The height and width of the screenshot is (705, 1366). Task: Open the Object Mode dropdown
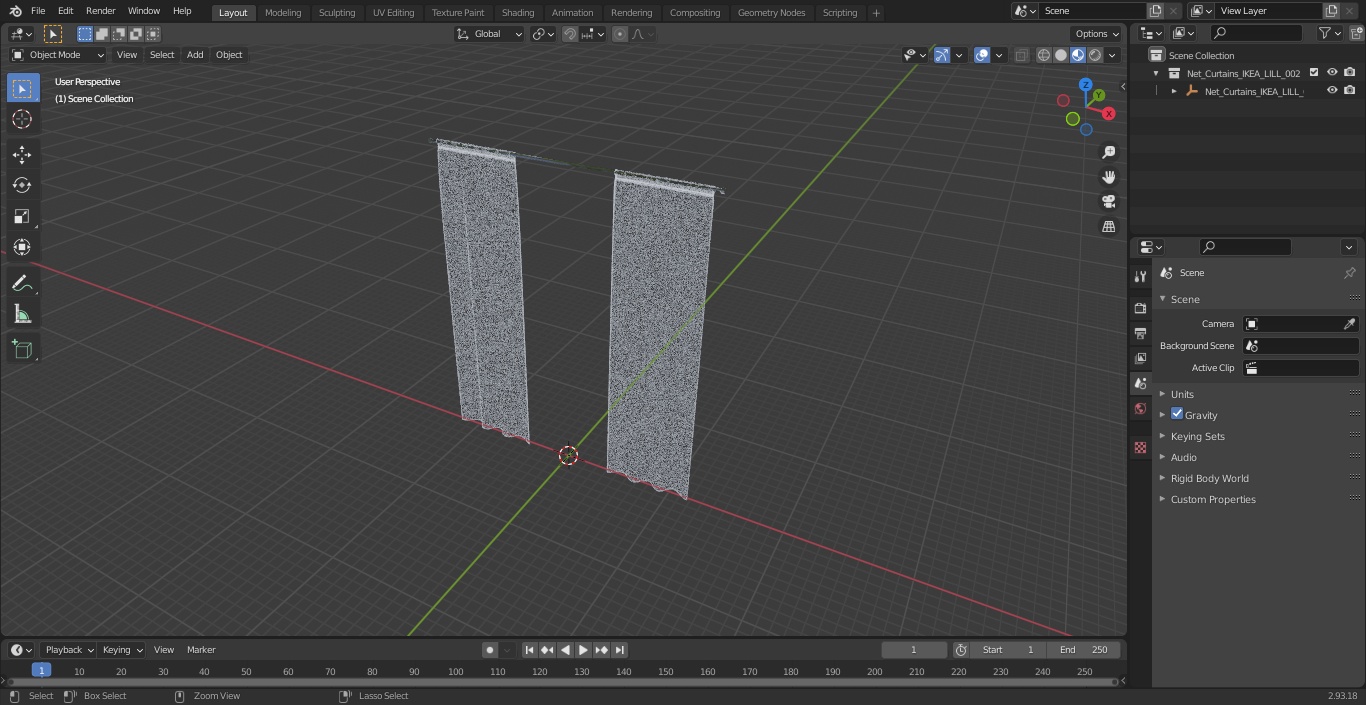[x=58, y=55]
